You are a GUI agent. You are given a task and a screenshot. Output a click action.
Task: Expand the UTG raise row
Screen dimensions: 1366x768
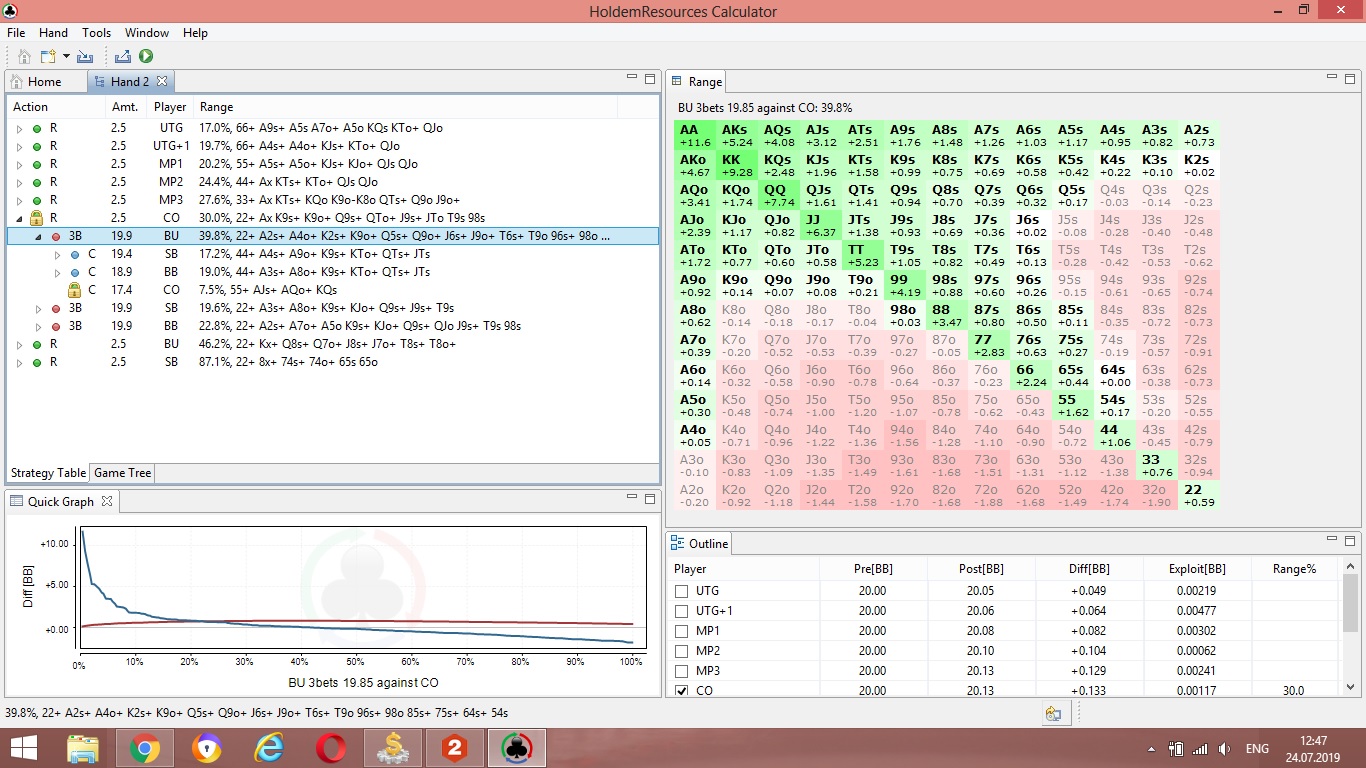(19, 129)
